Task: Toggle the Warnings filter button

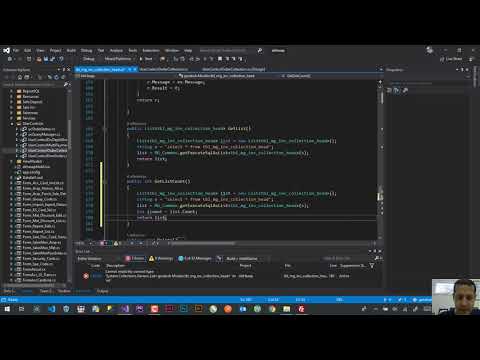Action: pos(161,259)
